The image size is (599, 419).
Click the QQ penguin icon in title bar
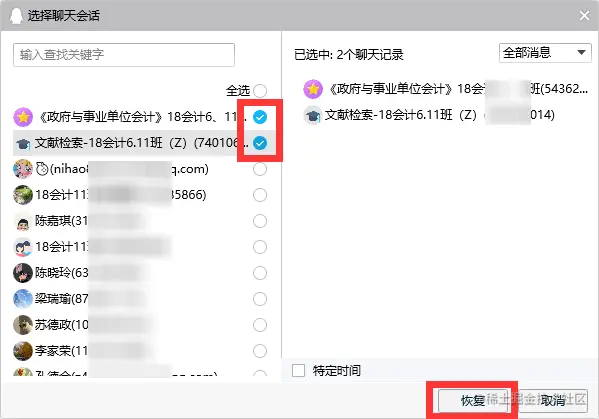coord(16,16)
